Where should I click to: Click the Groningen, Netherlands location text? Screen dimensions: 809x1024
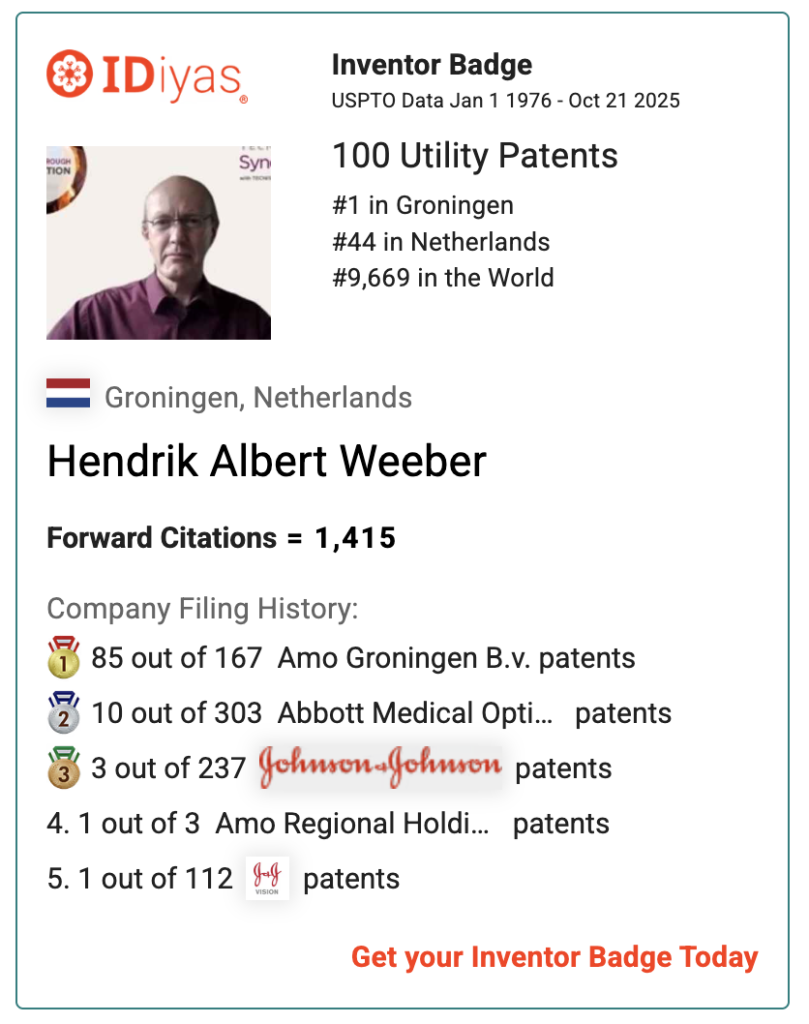(258, 397)
